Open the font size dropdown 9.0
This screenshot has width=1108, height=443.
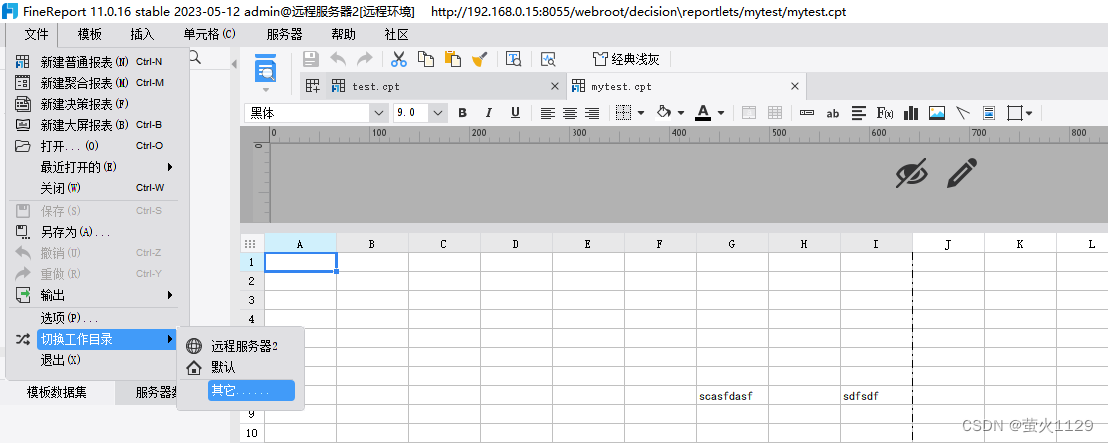tap(438, 113)
